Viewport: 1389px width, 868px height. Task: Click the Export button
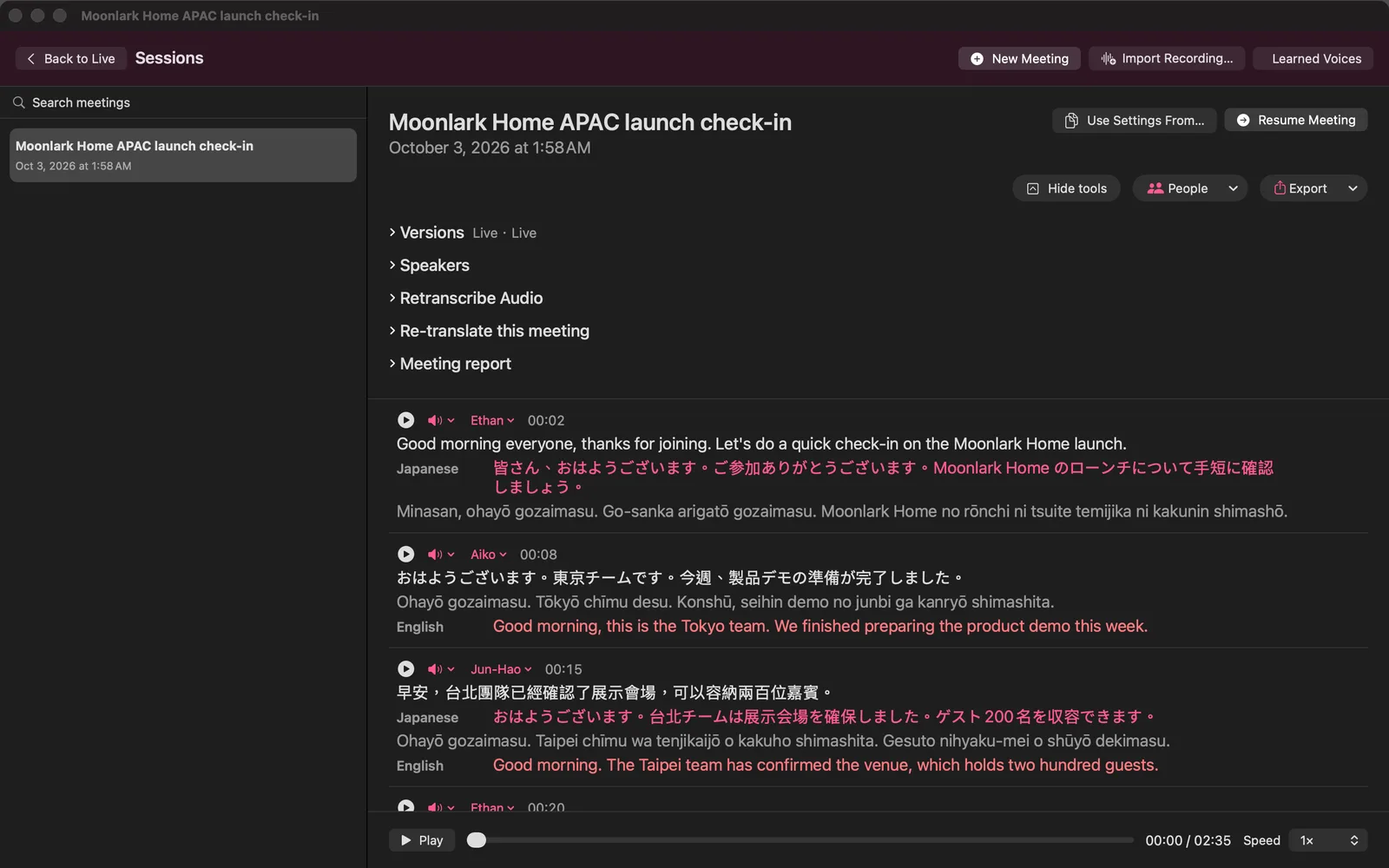tap(1300, 188)
